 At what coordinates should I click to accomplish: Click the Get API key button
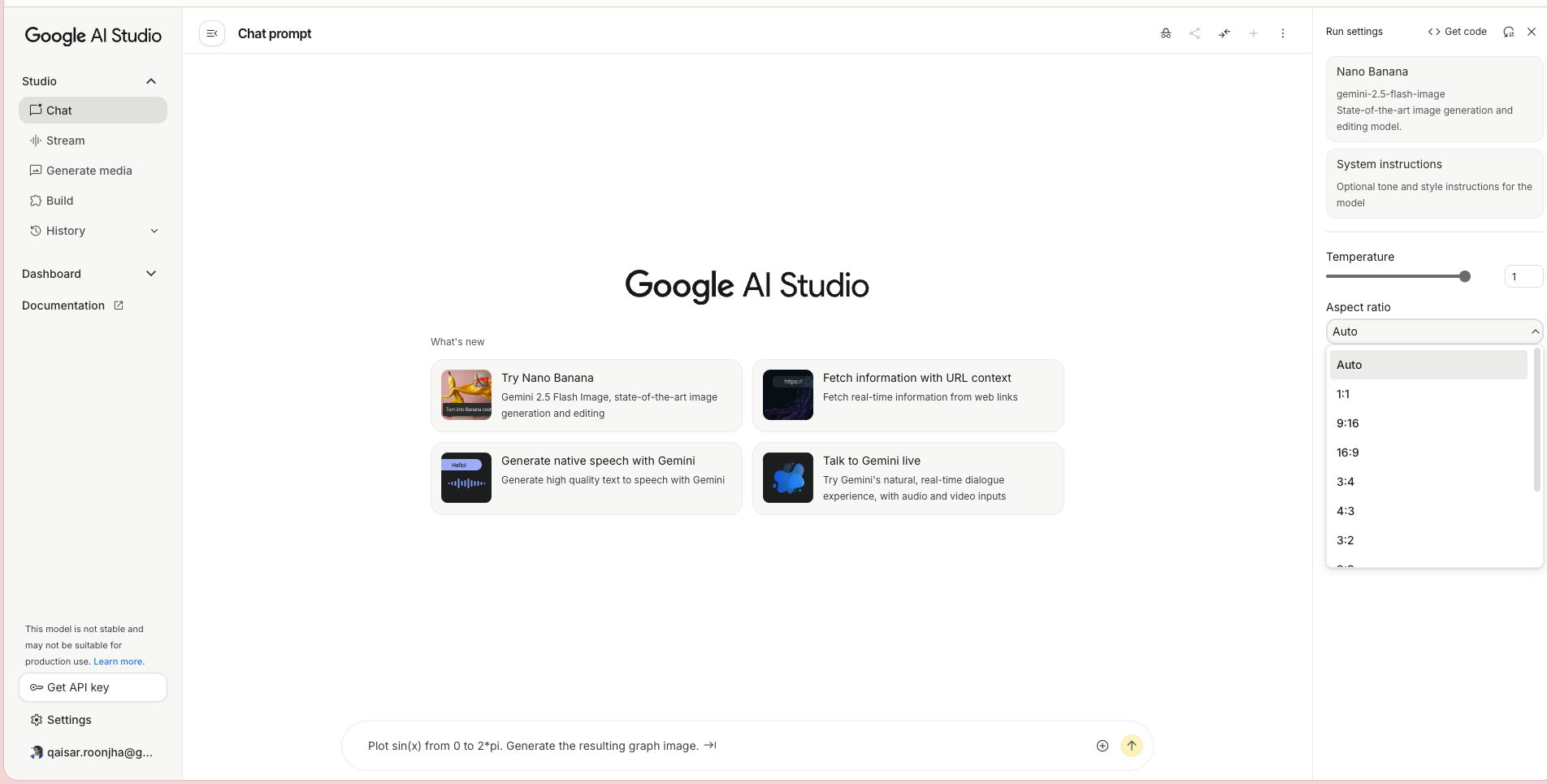pos(93,687)
